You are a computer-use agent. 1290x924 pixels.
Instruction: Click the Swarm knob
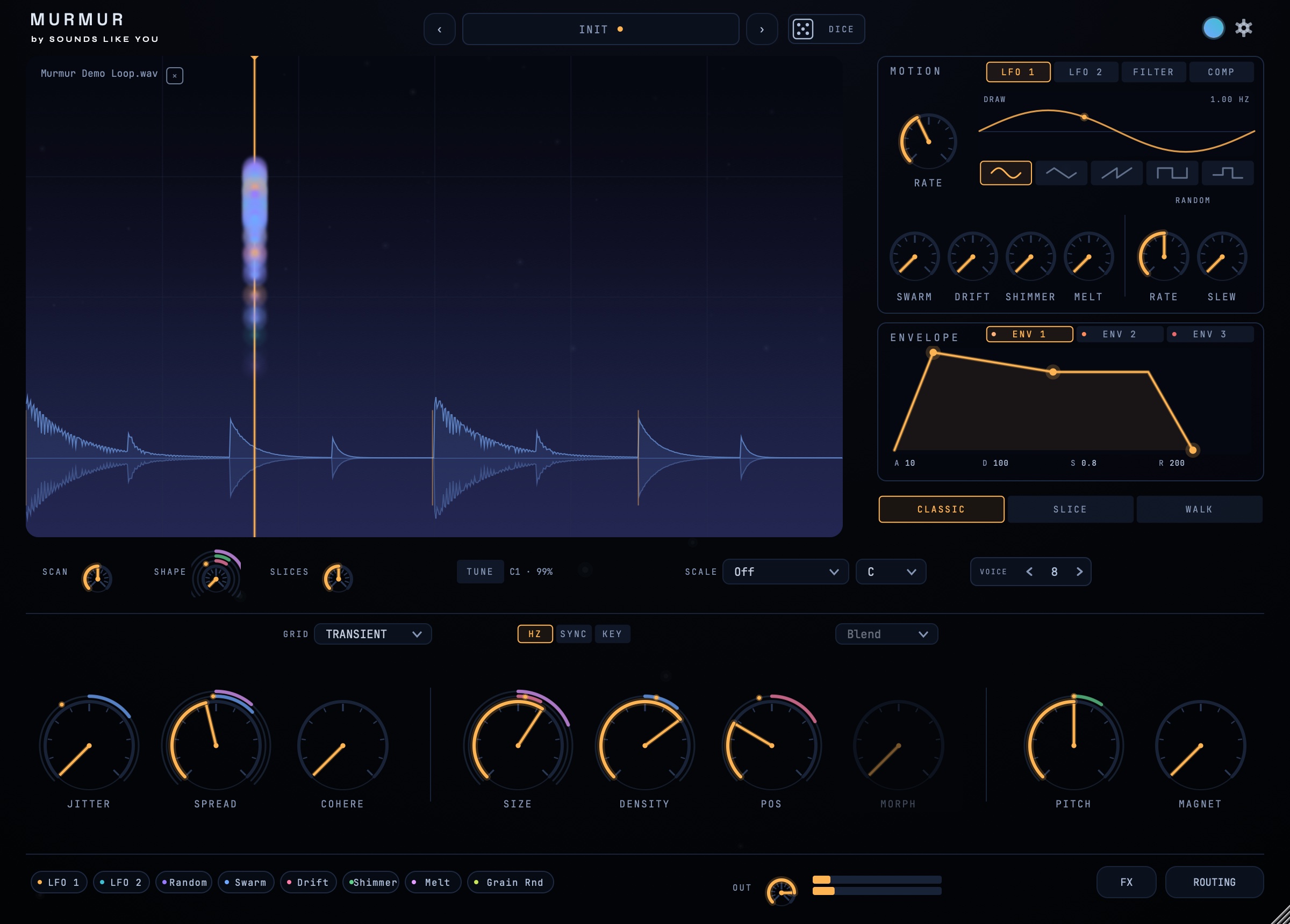coord(914,257)
